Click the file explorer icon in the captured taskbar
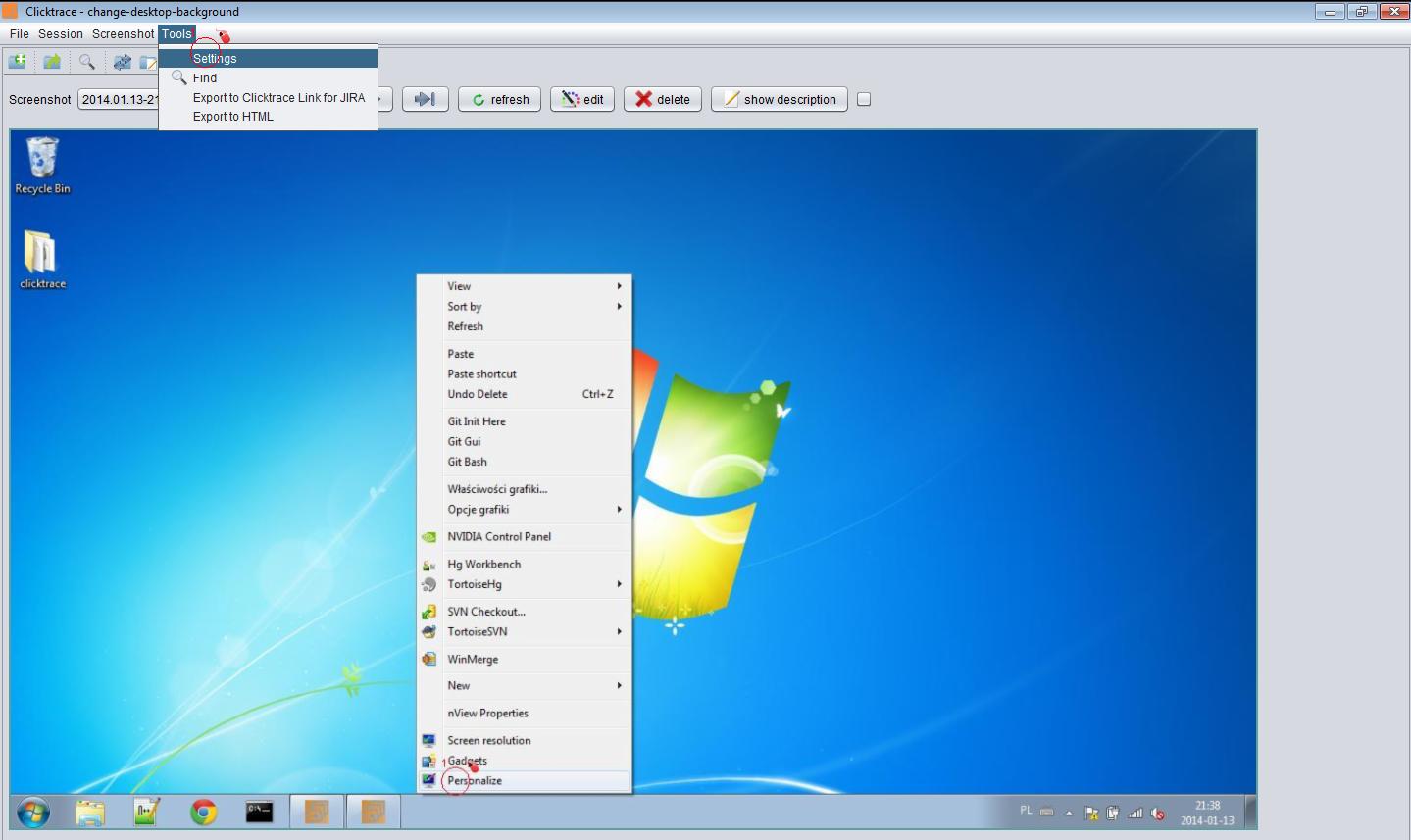This screenshot has height=840, width=1411. pos(90,813)
